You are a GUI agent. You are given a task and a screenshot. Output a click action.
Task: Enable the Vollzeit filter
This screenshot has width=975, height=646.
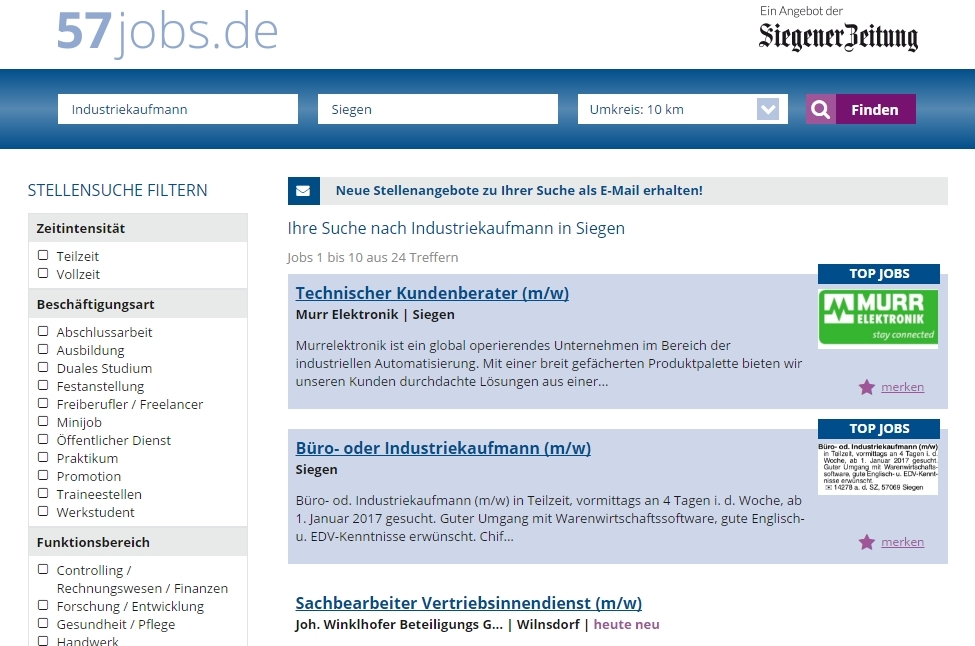[43, 273]
